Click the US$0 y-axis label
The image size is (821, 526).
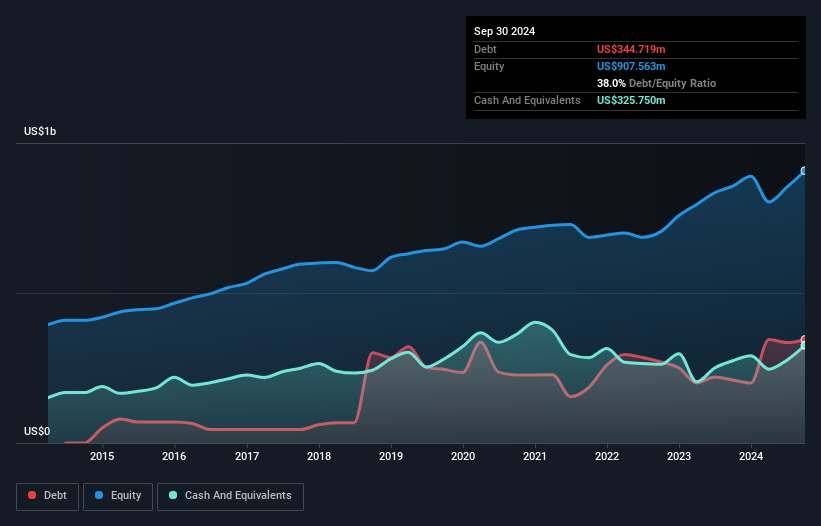click(x=37, y=431)
